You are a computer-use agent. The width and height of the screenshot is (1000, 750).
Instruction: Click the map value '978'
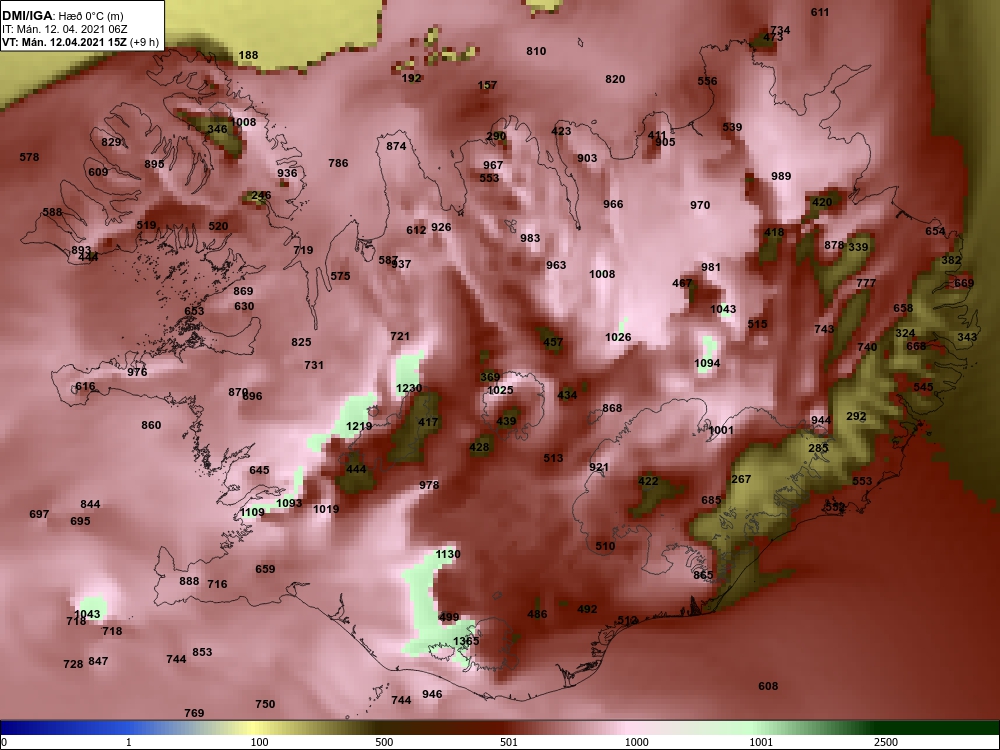coord(429,485)
